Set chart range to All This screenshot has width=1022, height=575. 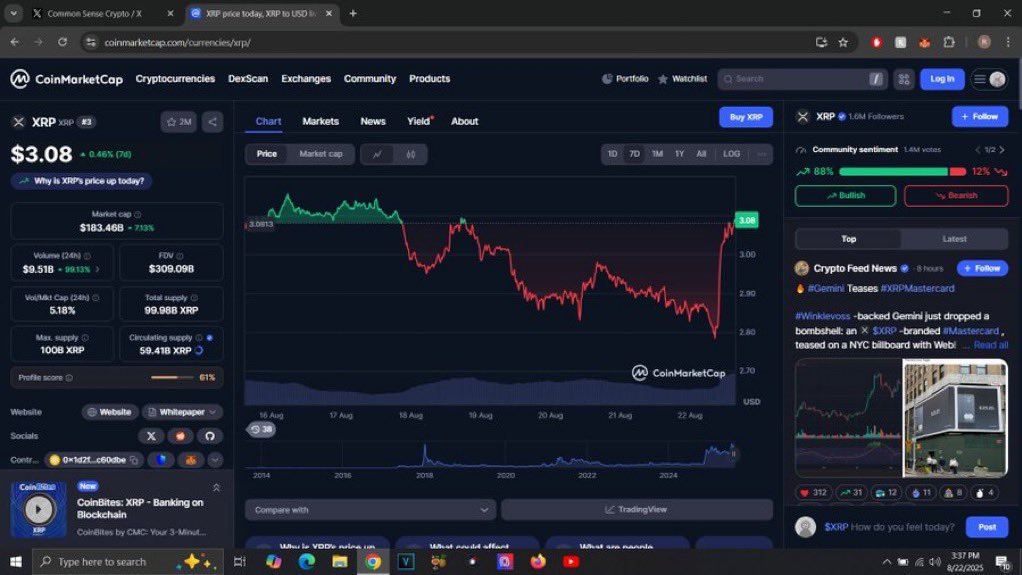701,155
